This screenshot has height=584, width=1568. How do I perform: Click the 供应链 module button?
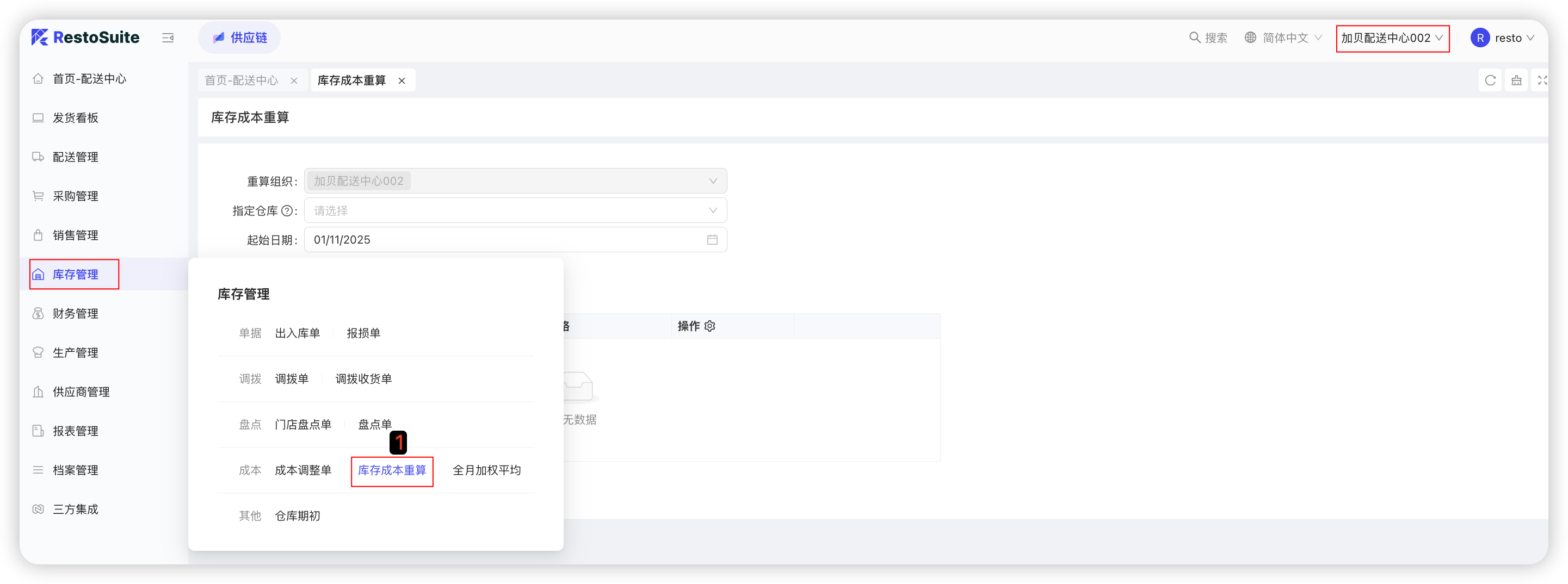coord(239,38)
